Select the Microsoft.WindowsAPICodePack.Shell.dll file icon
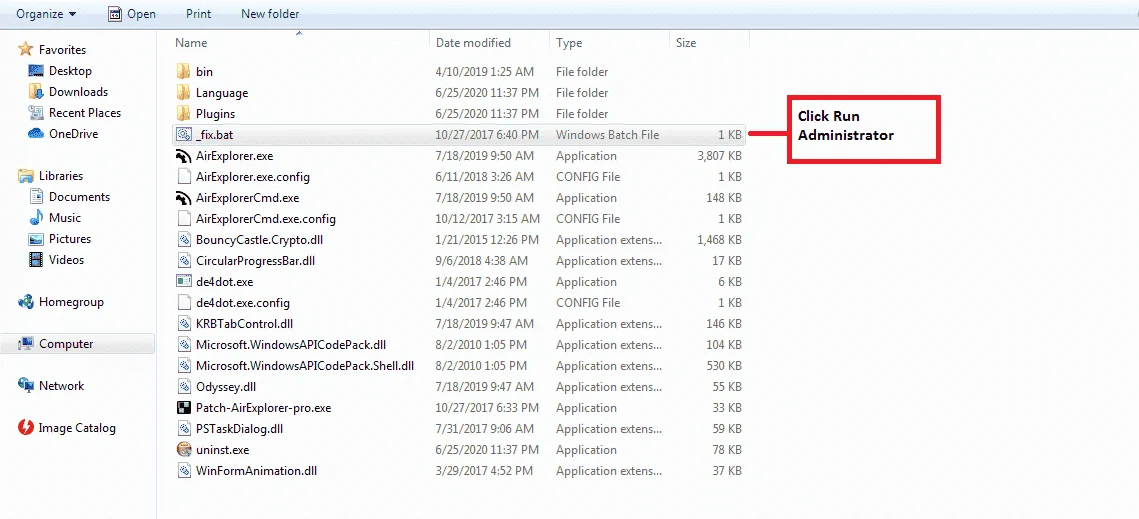The image size is (1139, 519). [183, 366]
